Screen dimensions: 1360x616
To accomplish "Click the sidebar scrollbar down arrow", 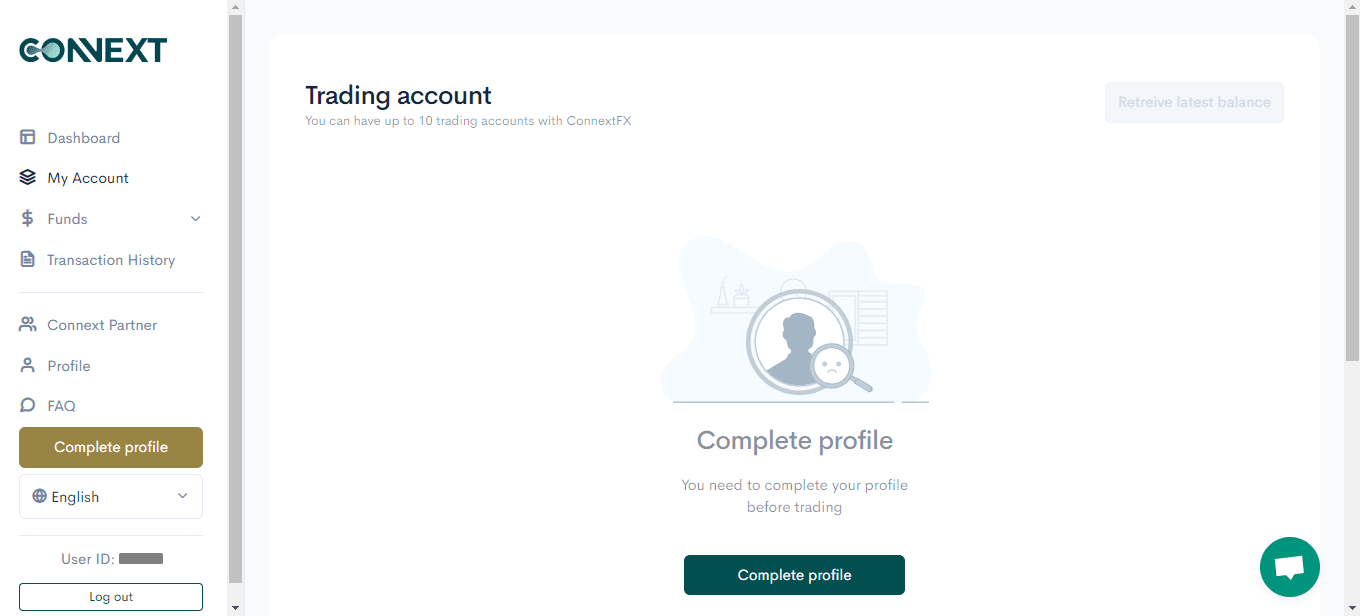I will [236, 607].
